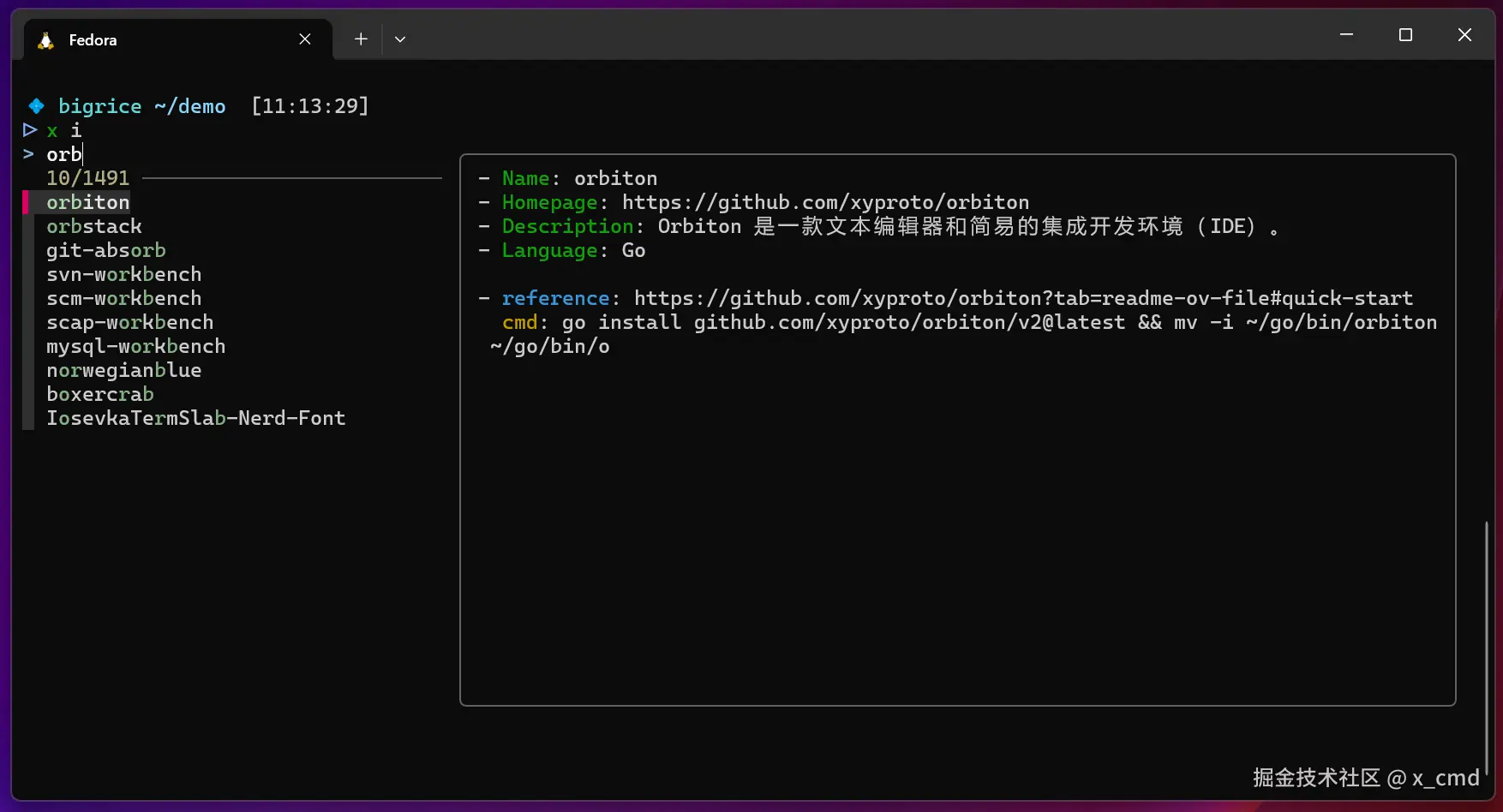Click the bigrice ~/demo prompt path
Viewport: 1503px width, 812px height.
pos(142,106)
